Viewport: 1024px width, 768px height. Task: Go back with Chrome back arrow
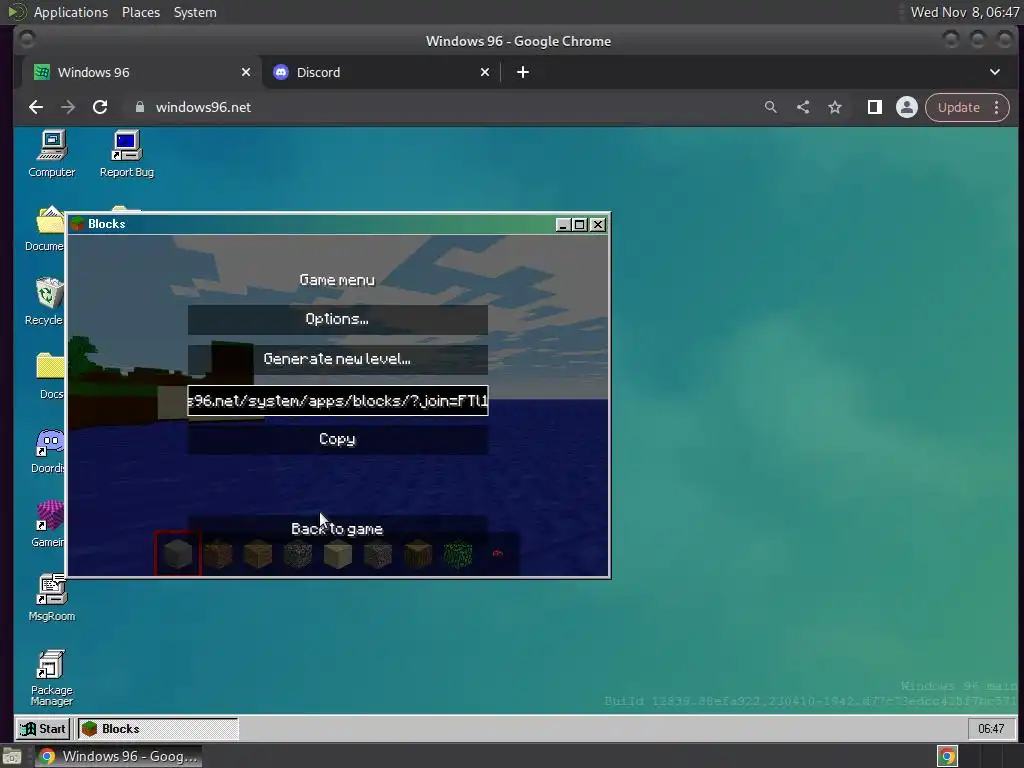click(36, 107)
